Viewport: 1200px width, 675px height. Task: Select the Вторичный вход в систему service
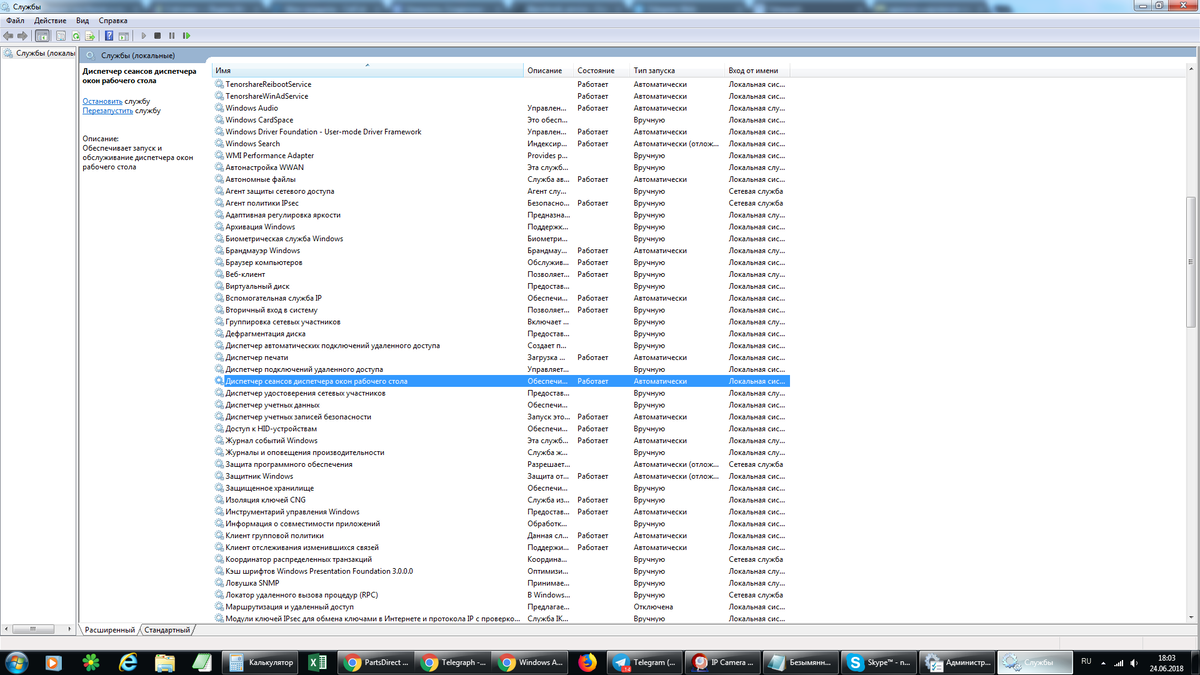[x=501, y=310]
